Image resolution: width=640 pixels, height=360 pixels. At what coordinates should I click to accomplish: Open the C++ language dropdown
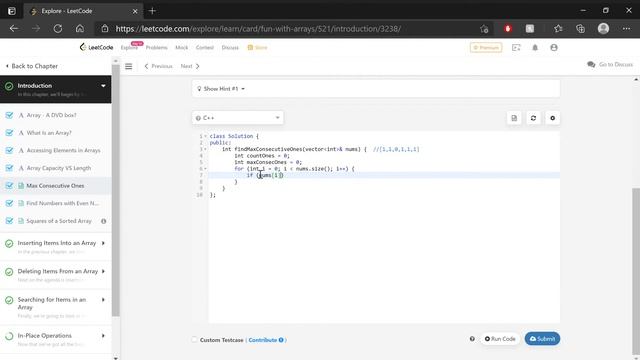coord(238,118)
